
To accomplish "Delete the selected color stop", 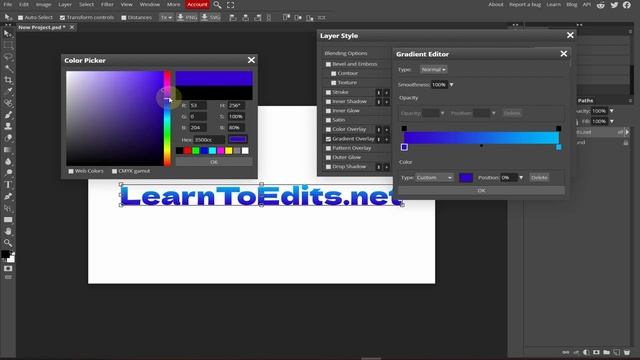I will coord(539,178).
